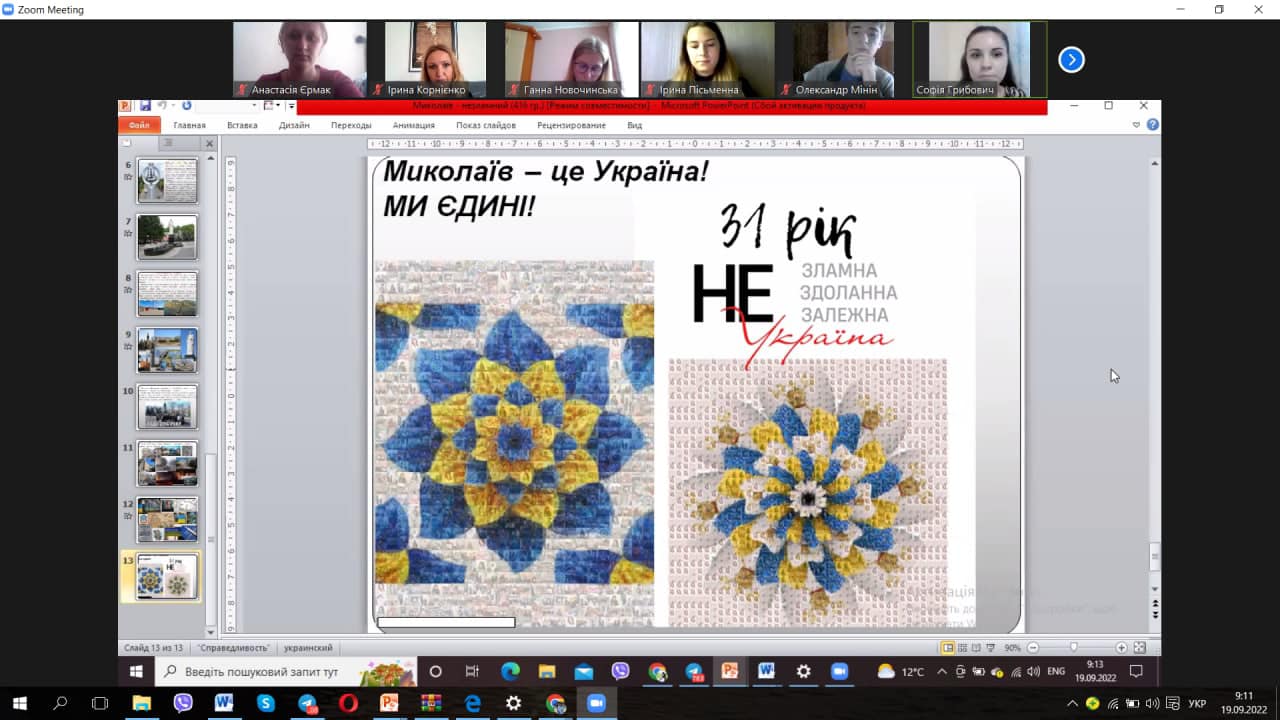Screen dimensions: 1280x720
Task: Fit slide to current window
Action: tap(1140, 648)
